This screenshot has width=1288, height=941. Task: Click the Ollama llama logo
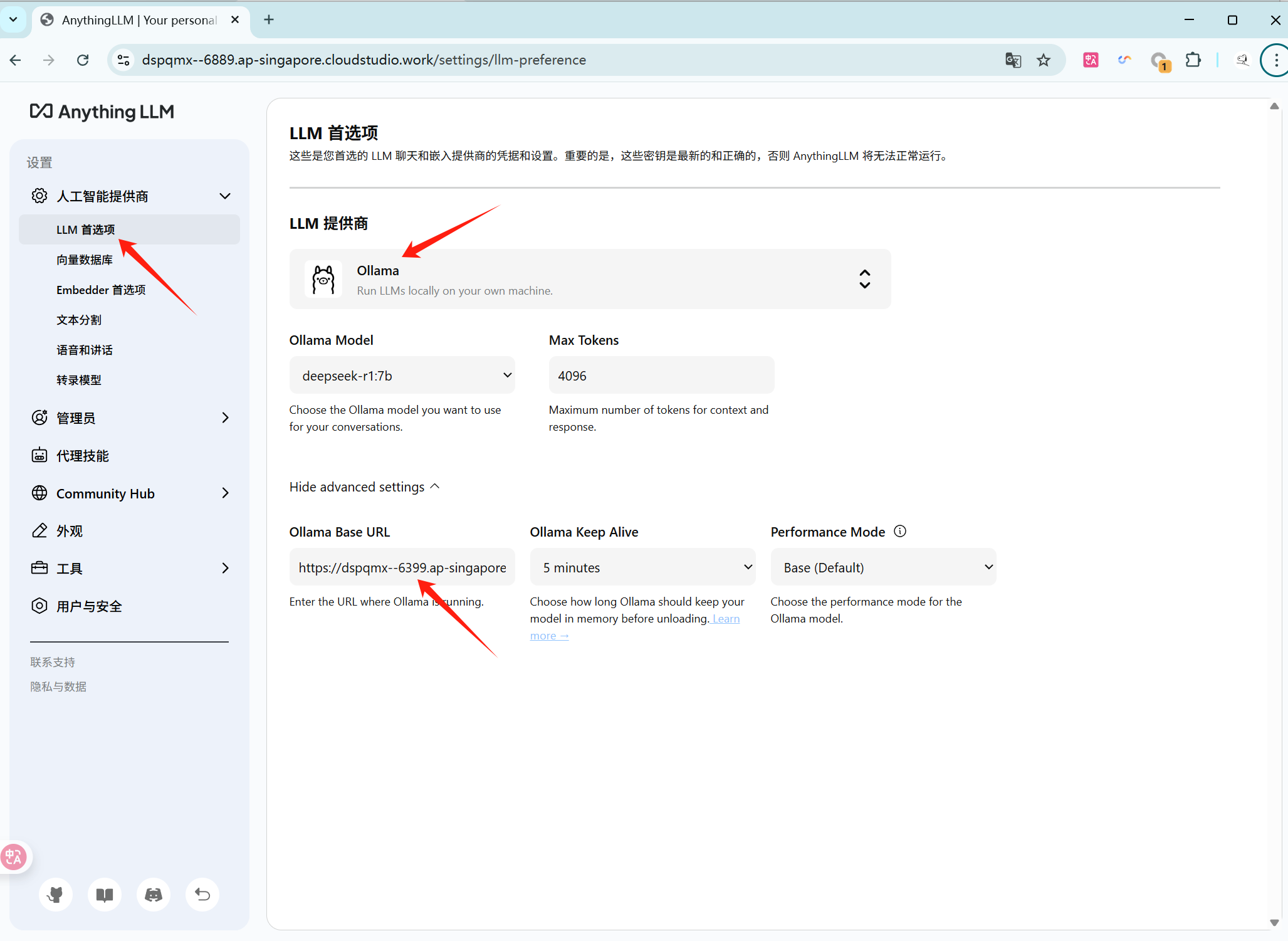pyautogui.click(x=323, y=279)
